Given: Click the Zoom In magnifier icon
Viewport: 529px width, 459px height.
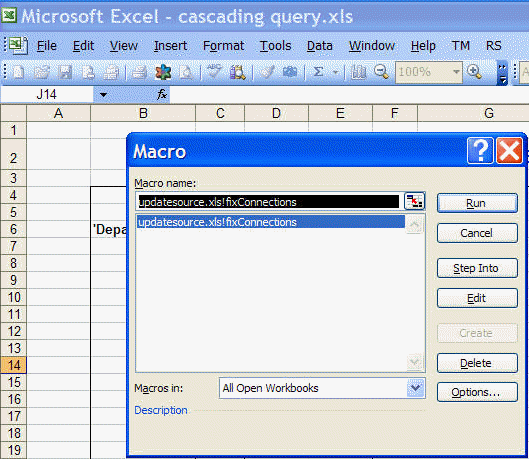Looking at the screenshot, I should [x=474, y=71].
